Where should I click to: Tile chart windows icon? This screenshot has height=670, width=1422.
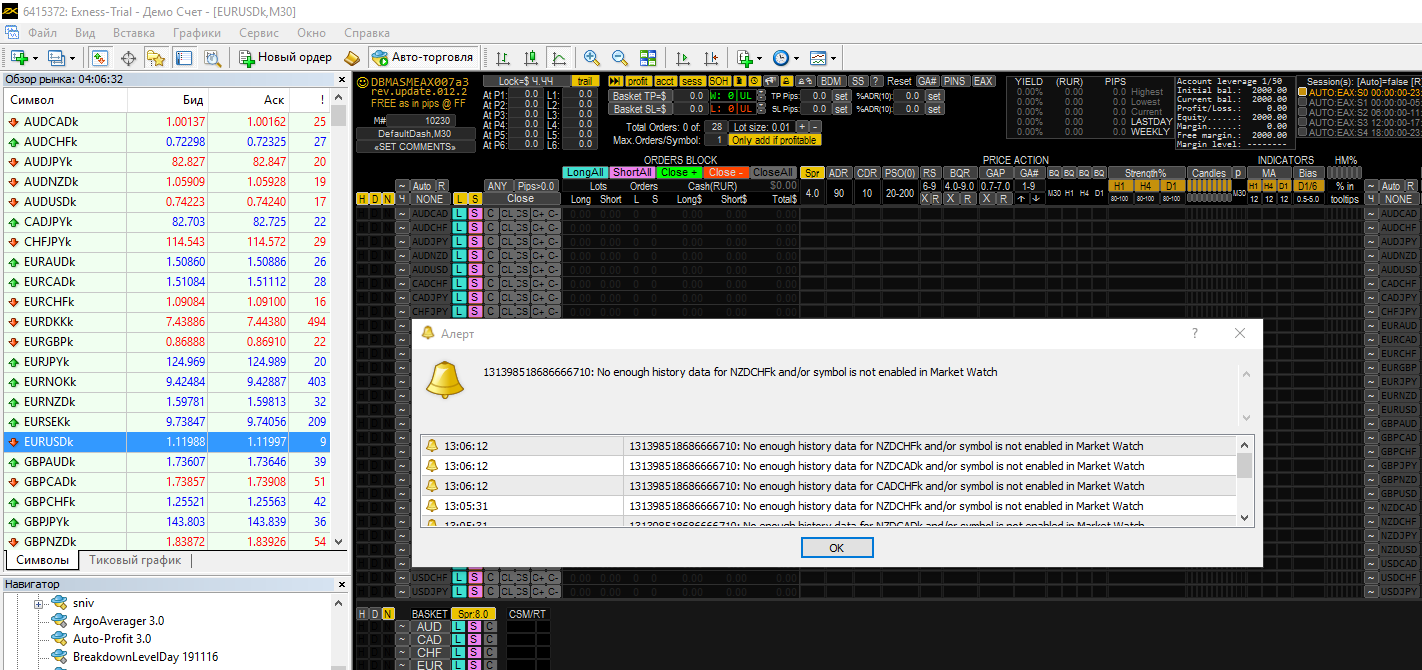[x=647, y=57]
